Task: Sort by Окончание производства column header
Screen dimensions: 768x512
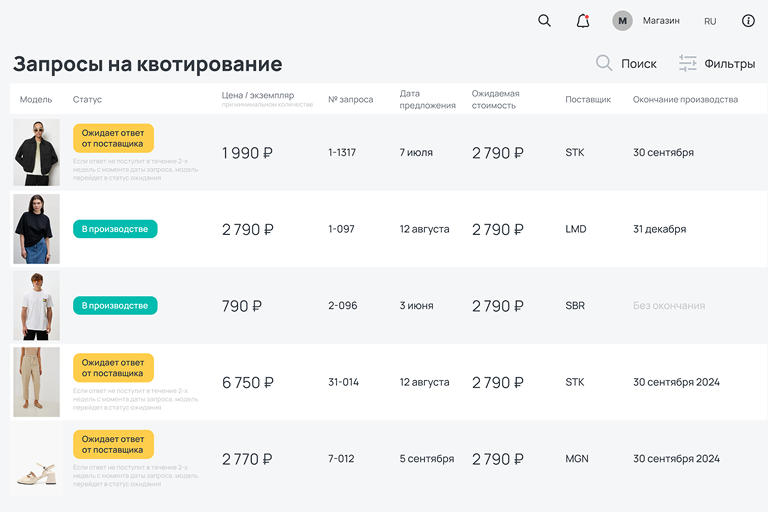Action: click(685, 100)
